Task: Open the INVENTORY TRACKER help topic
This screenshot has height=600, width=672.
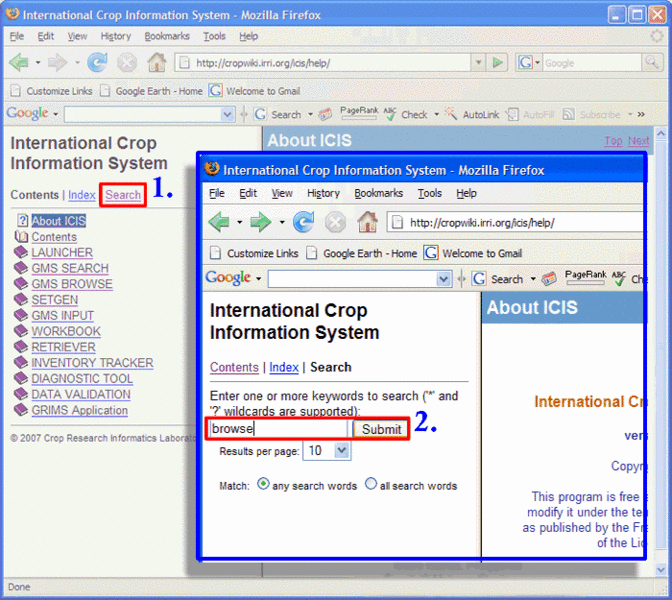Action: (x=92, y=363)
